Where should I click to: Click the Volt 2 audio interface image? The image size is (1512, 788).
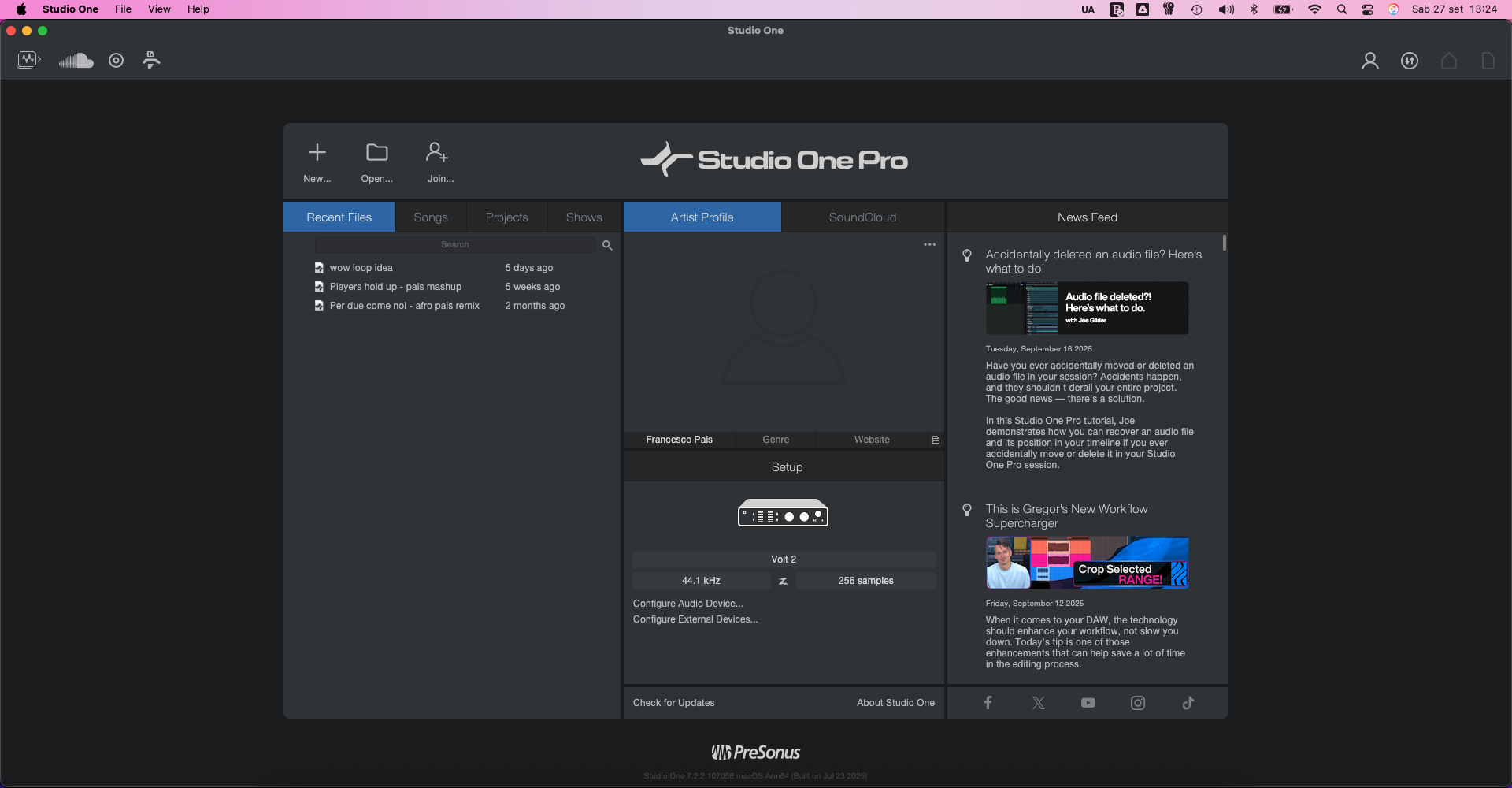click(783, 513)
